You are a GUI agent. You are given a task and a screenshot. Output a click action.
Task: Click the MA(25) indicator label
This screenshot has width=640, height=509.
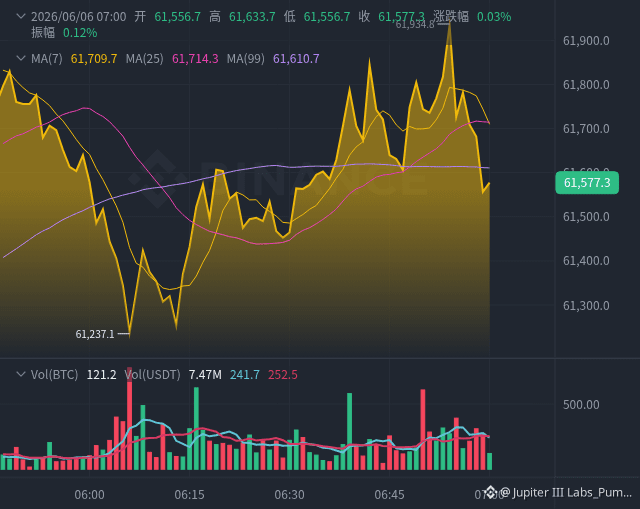point(144,59)
